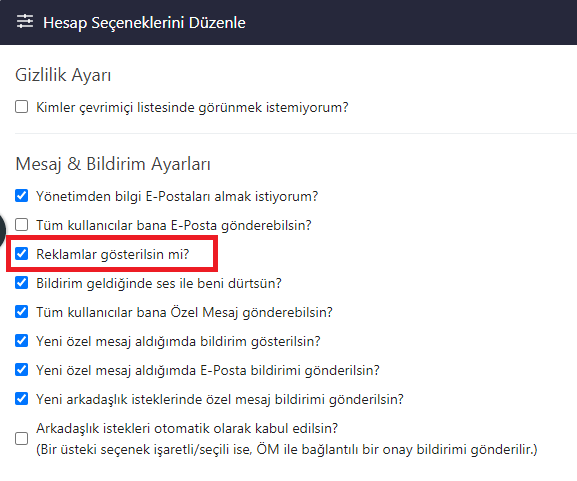The width and height of the screenshot is (577, 481).
Task: Click the 'Mesaj & Bildirim Ayarları' section heading
Action: coord(113,164)
